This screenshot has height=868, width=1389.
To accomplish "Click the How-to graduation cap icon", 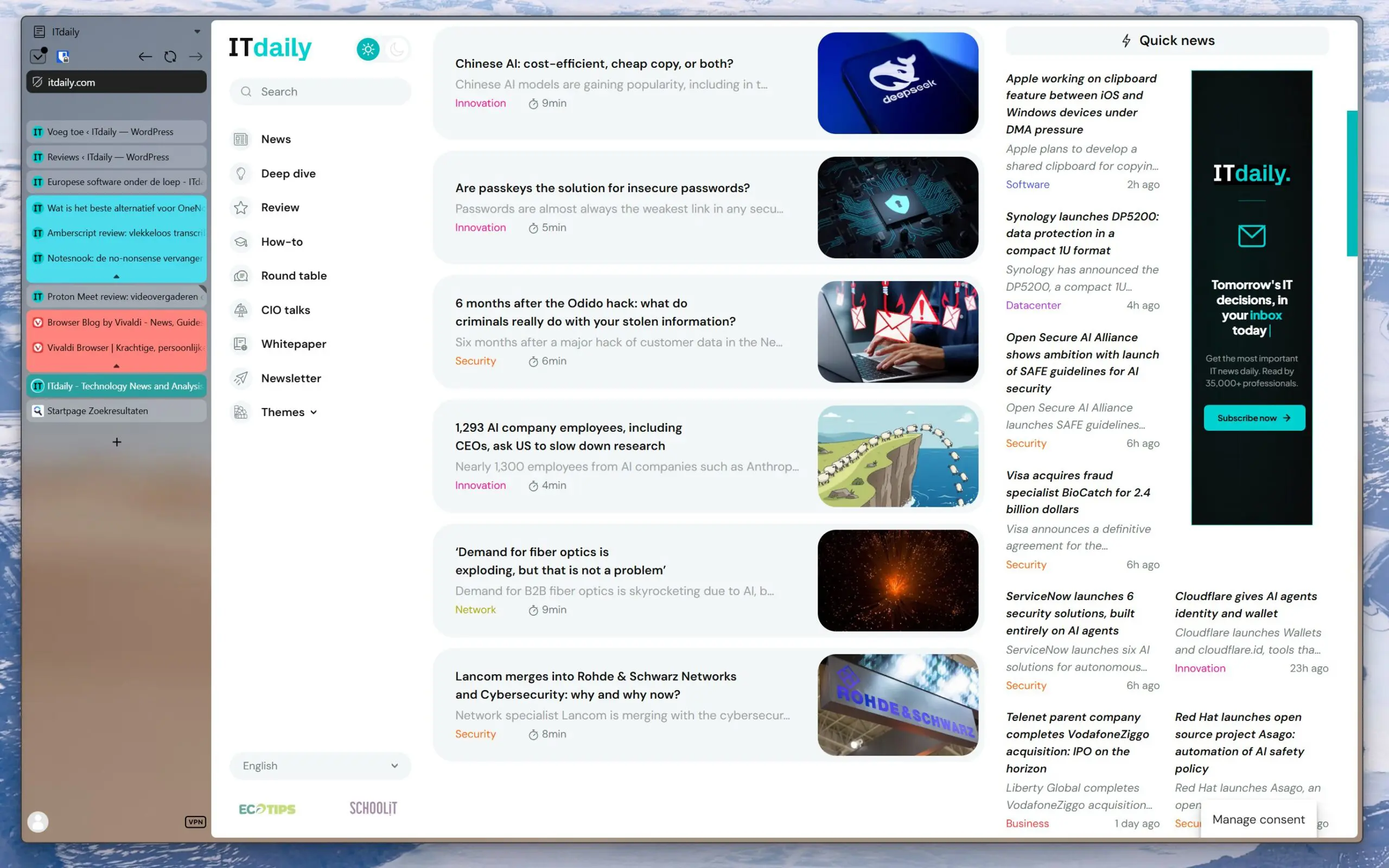I will click(x=241, y=242).
